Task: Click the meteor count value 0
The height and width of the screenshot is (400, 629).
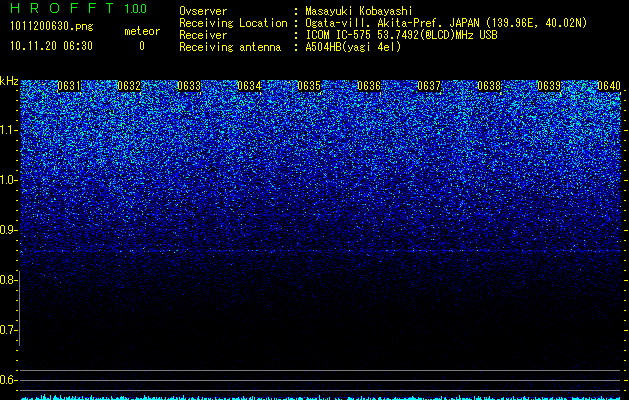Action: coord(142,46)
